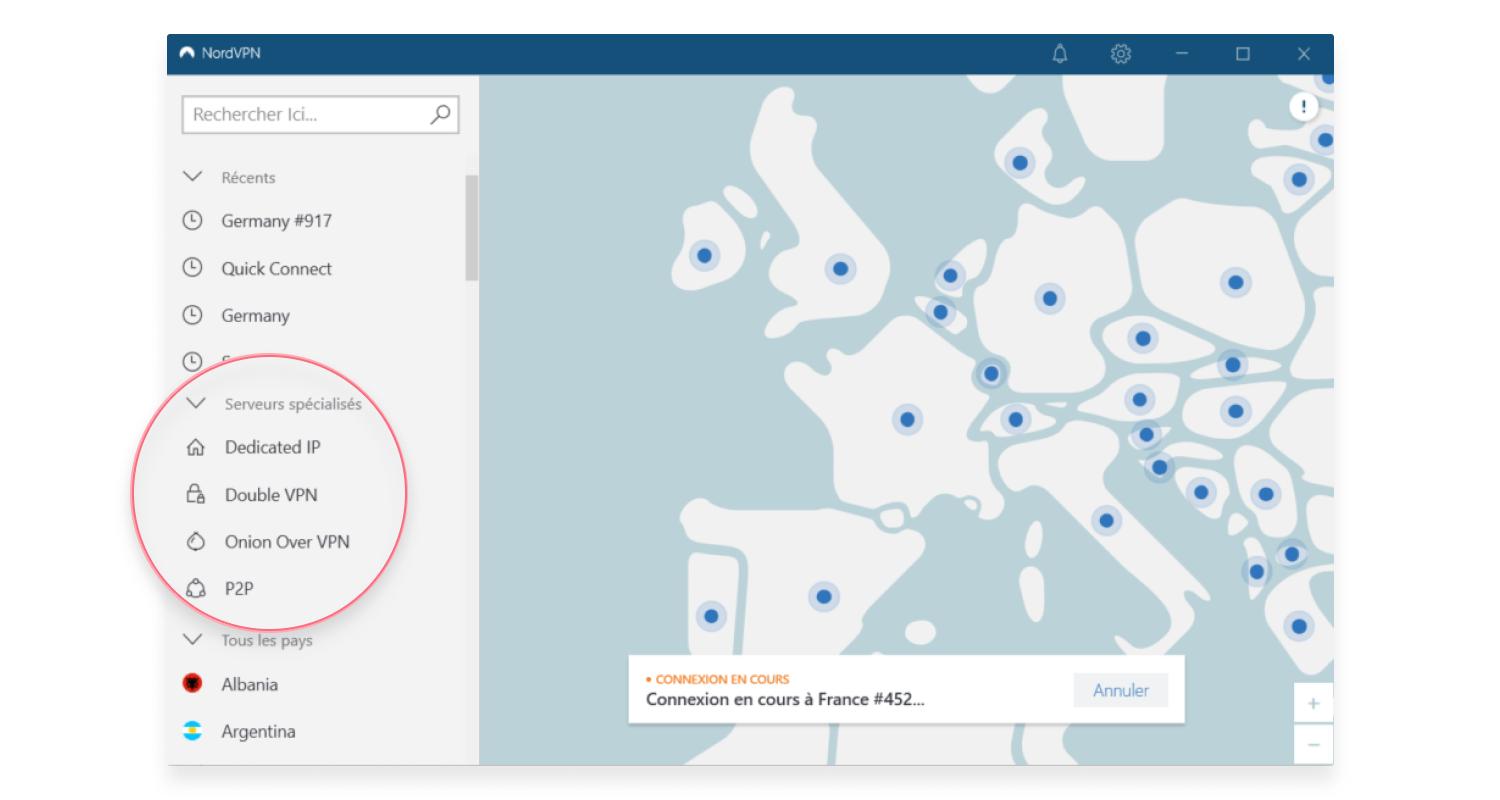The image size is (1500, 800).
Task: Click the connection status message text
Action: (785, 699)
